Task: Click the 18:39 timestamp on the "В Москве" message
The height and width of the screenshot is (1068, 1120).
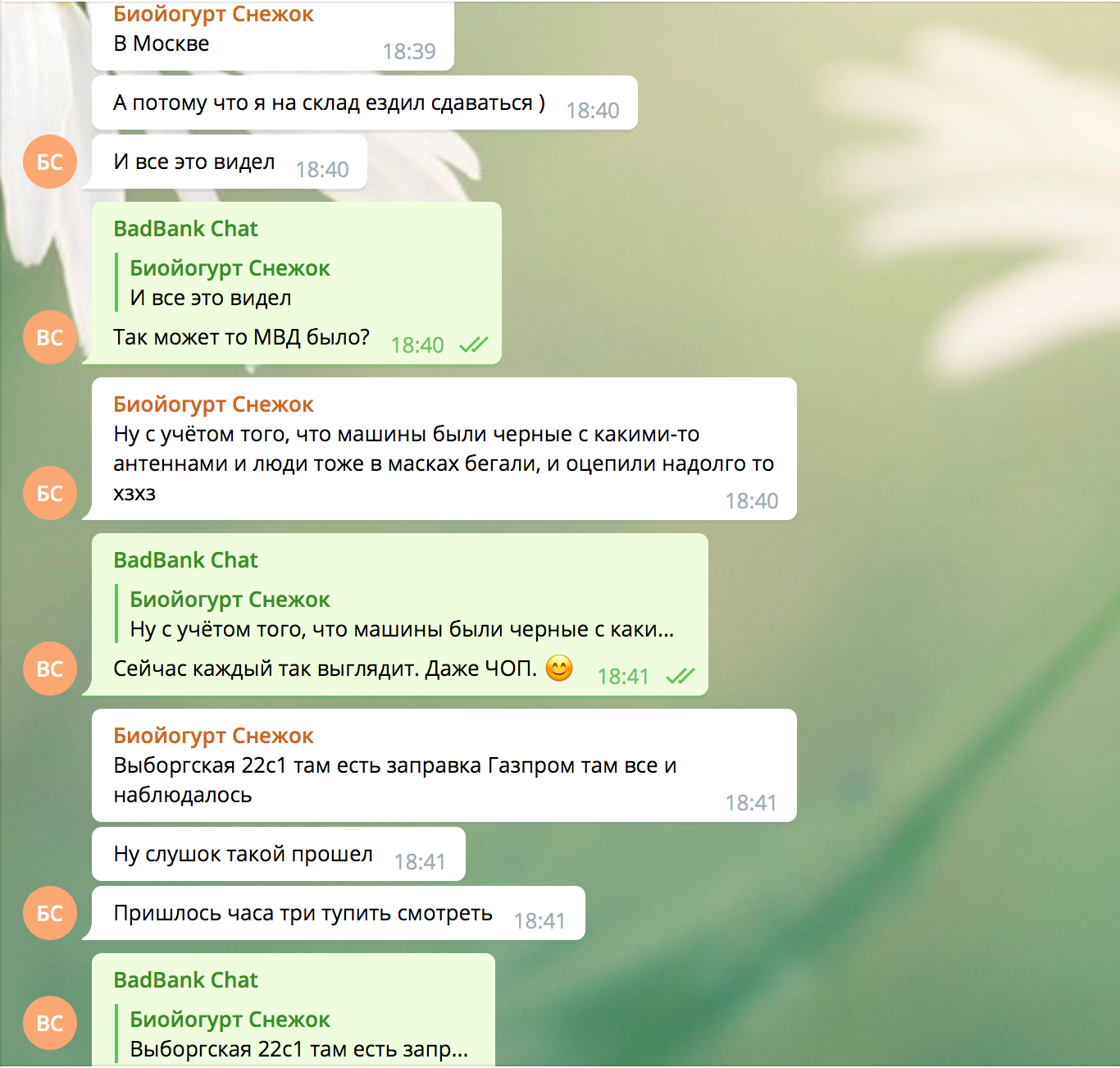Action: point(409,52)
